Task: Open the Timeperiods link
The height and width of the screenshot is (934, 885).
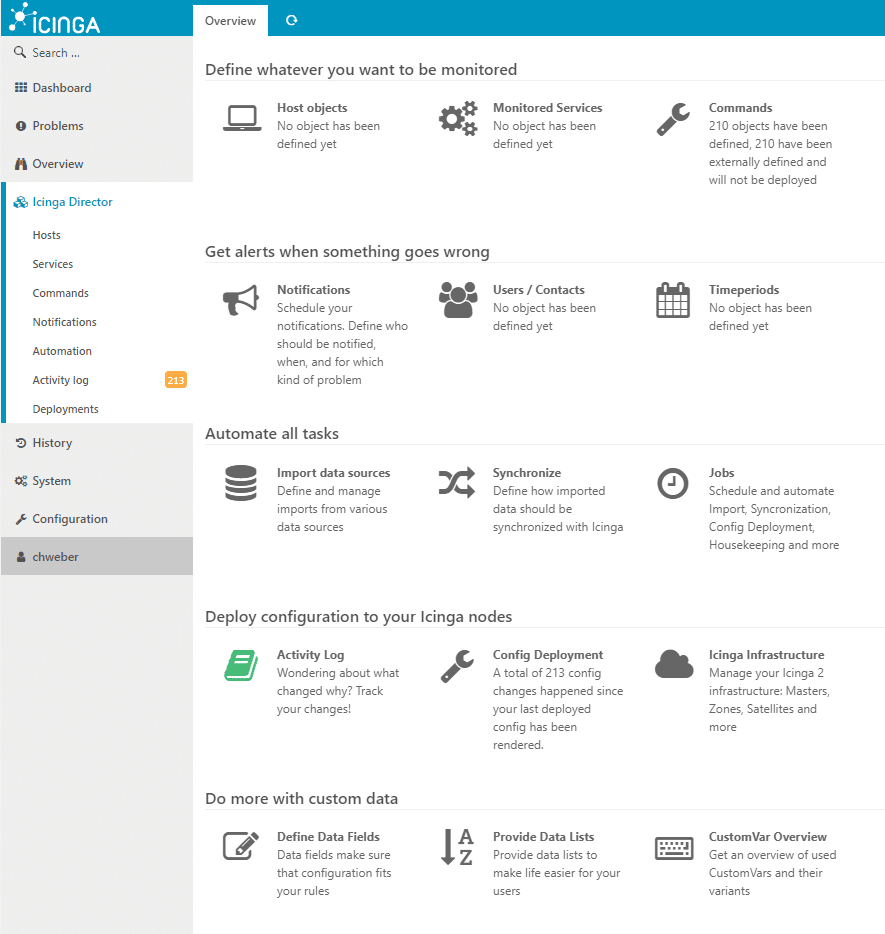Action: (744, 289)
